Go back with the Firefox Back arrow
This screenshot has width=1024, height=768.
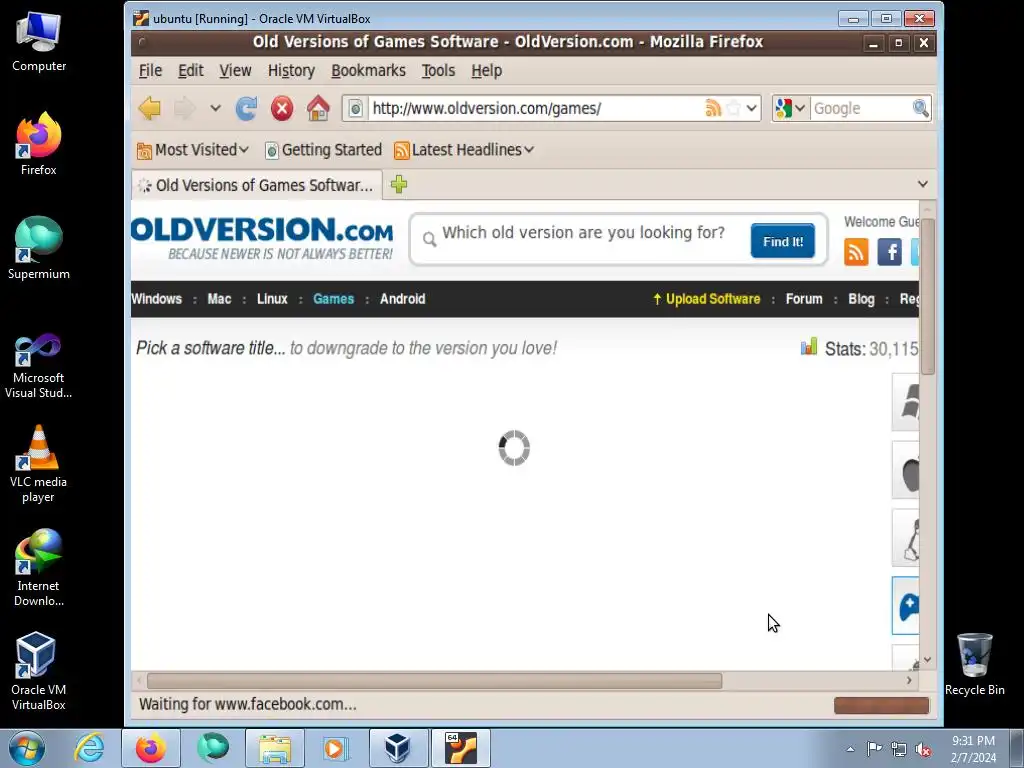(150, 108)
